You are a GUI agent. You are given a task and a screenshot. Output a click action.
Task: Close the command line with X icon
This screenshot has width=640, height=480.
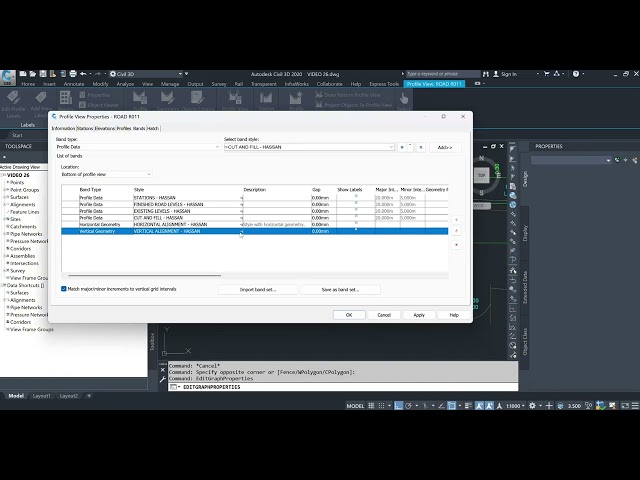tap(162, 370)
